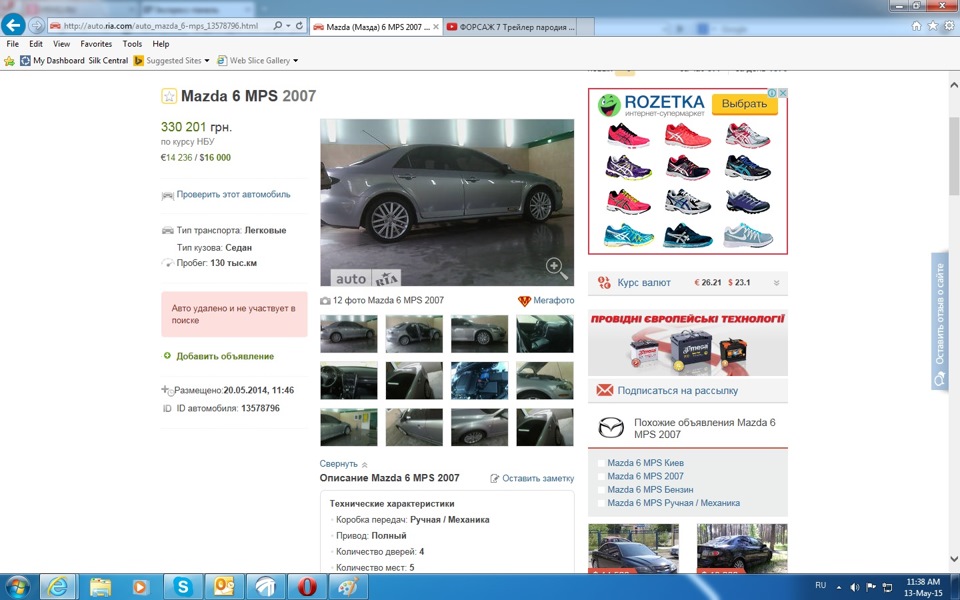This screenshot has width=960, height=600.
Task: Show hidden tray icons arrow
Action: point(839,587)
